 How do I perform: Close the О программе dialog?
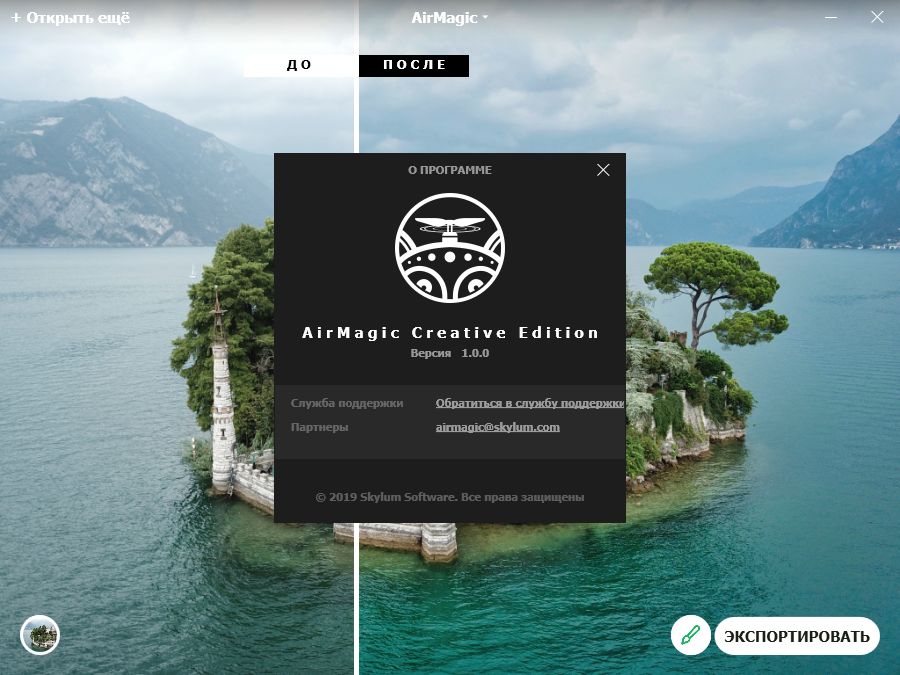click(x=603, y=170)
